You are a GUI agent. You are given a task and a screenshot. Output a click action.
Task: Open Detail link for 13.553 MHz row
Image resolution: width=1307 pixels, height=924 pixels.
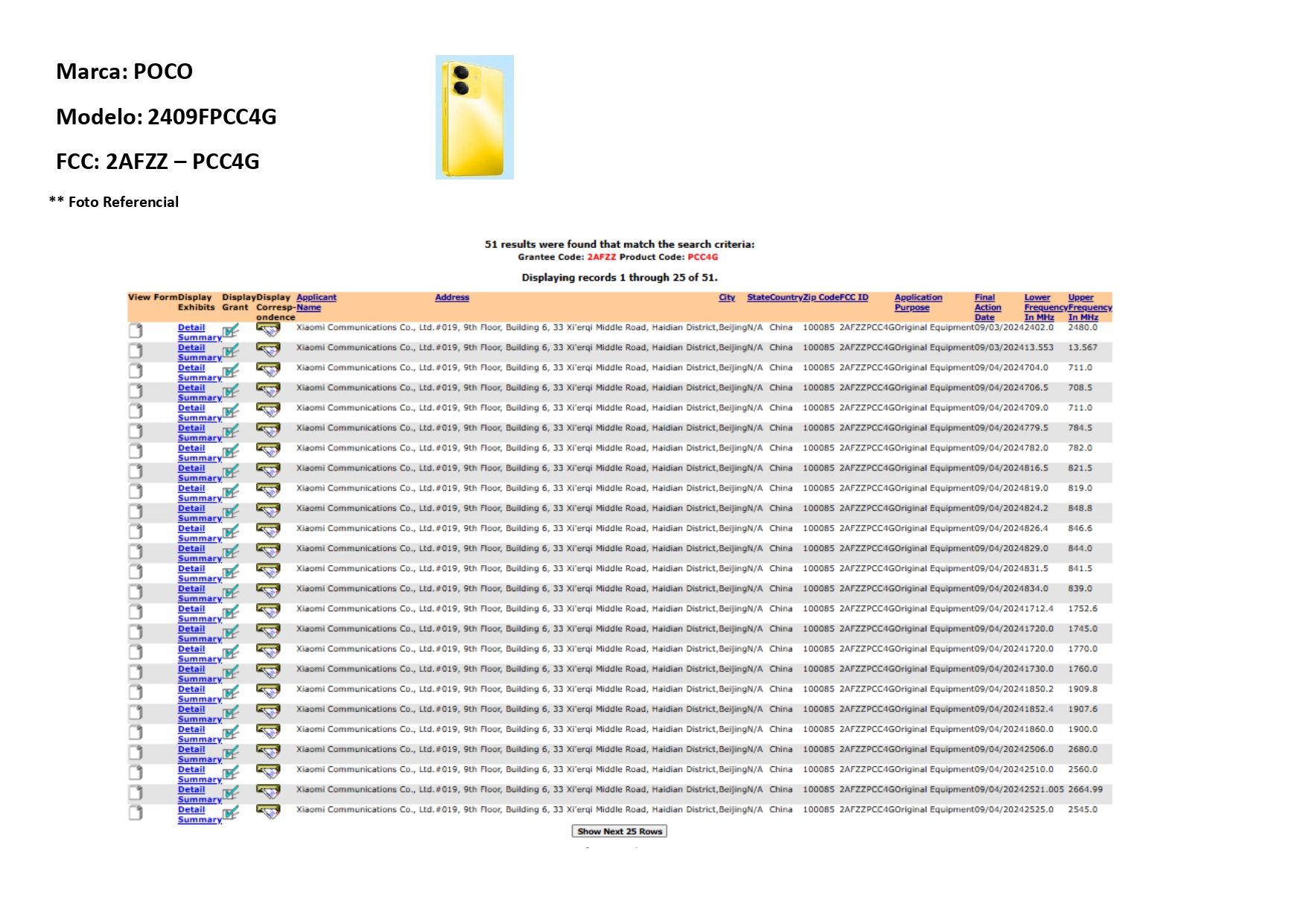click(x=191, y=348)
